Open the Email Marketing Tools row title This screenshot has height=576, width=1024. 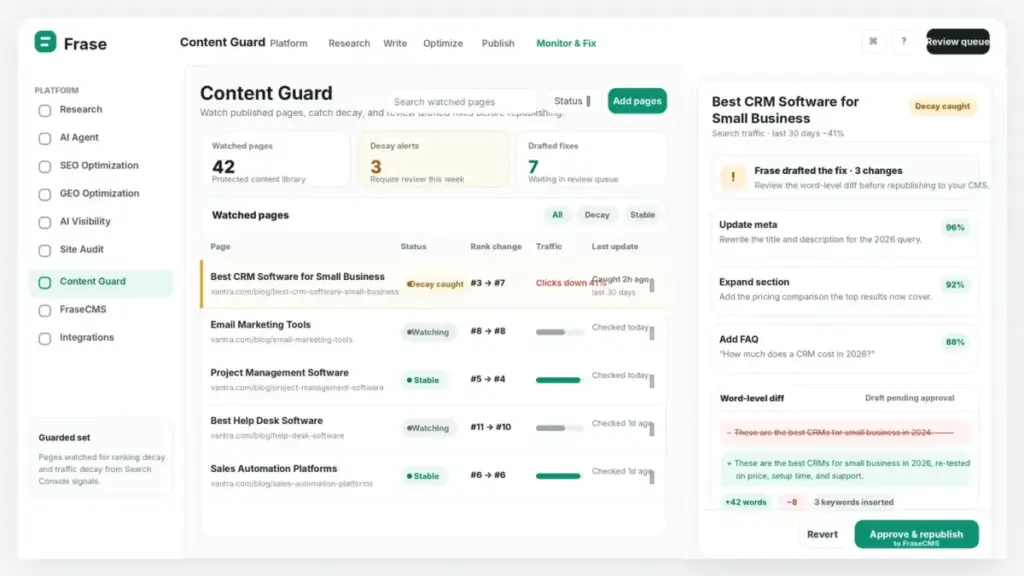pos(261,325)
